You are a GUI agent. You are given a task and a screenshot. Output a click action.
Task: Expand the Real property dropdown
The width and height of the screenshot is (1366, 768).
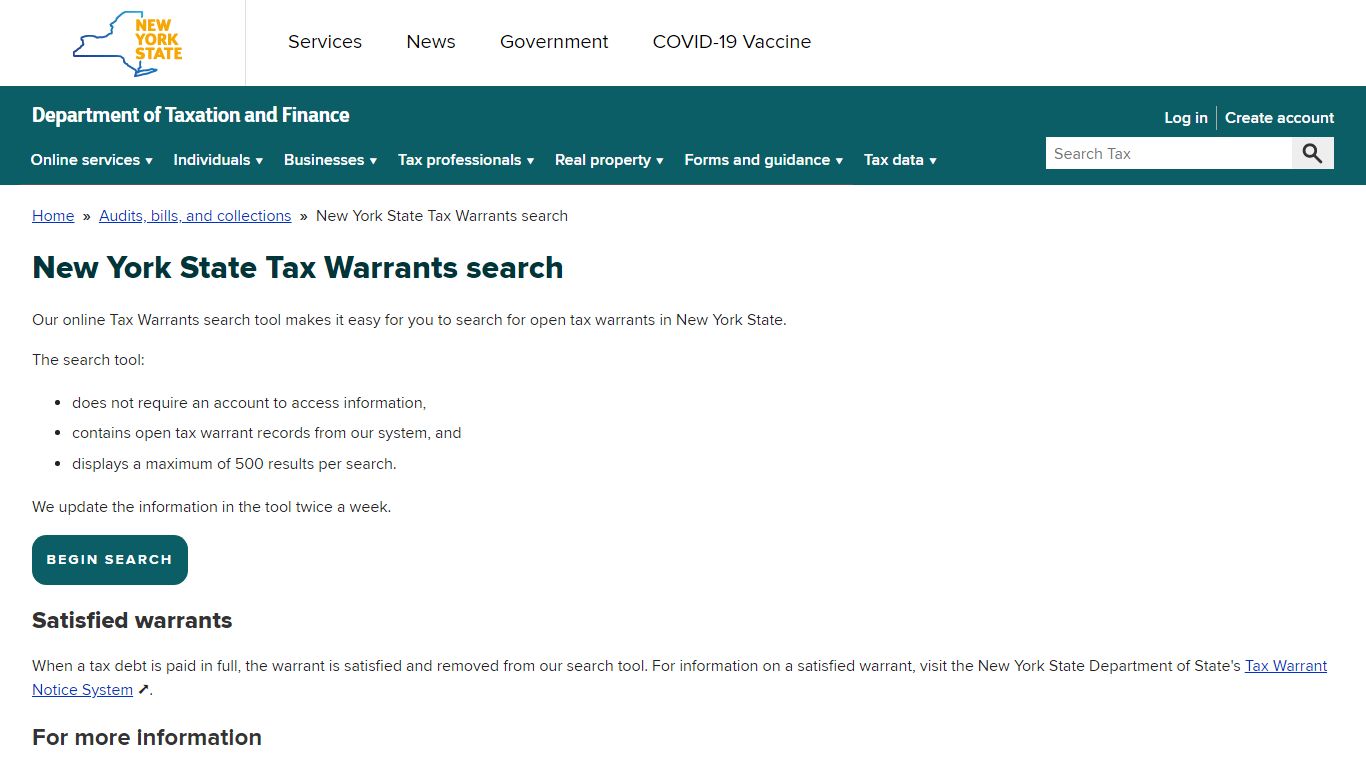coord(609,160)
